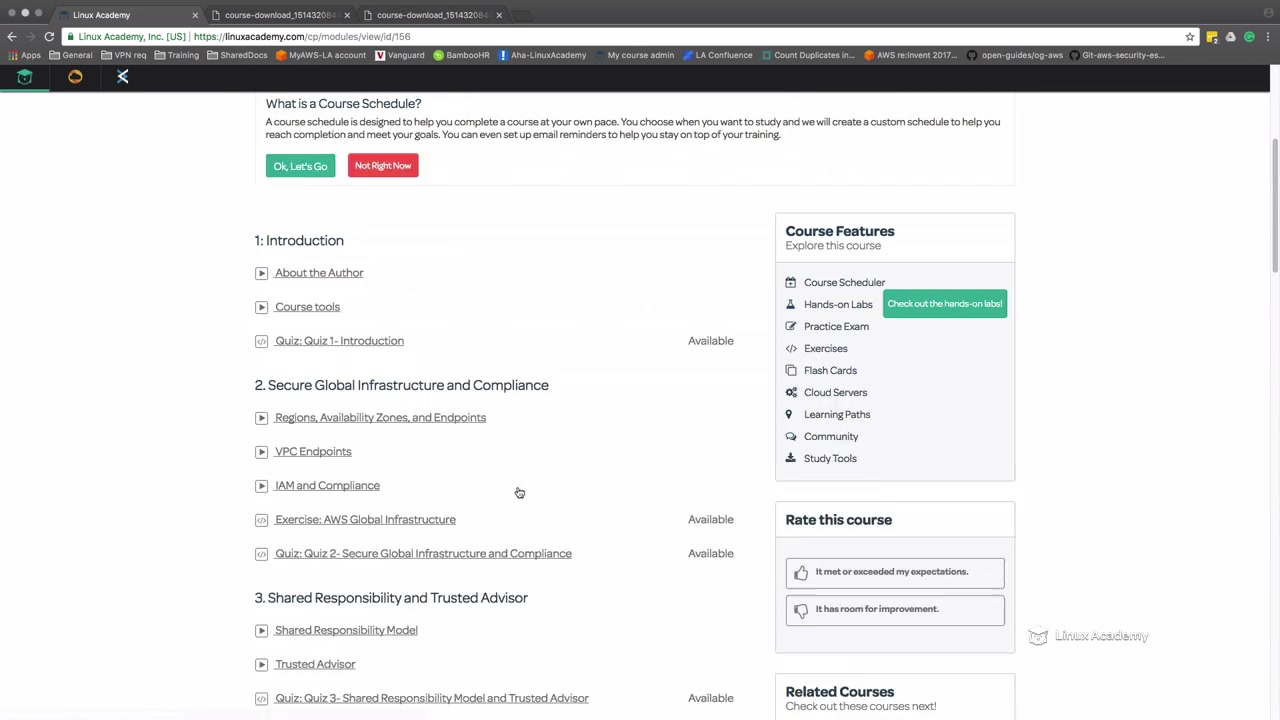
Task: Click the Linux Academy graduation cap logo
Action: pyautogui.click(x=25, y=77)
